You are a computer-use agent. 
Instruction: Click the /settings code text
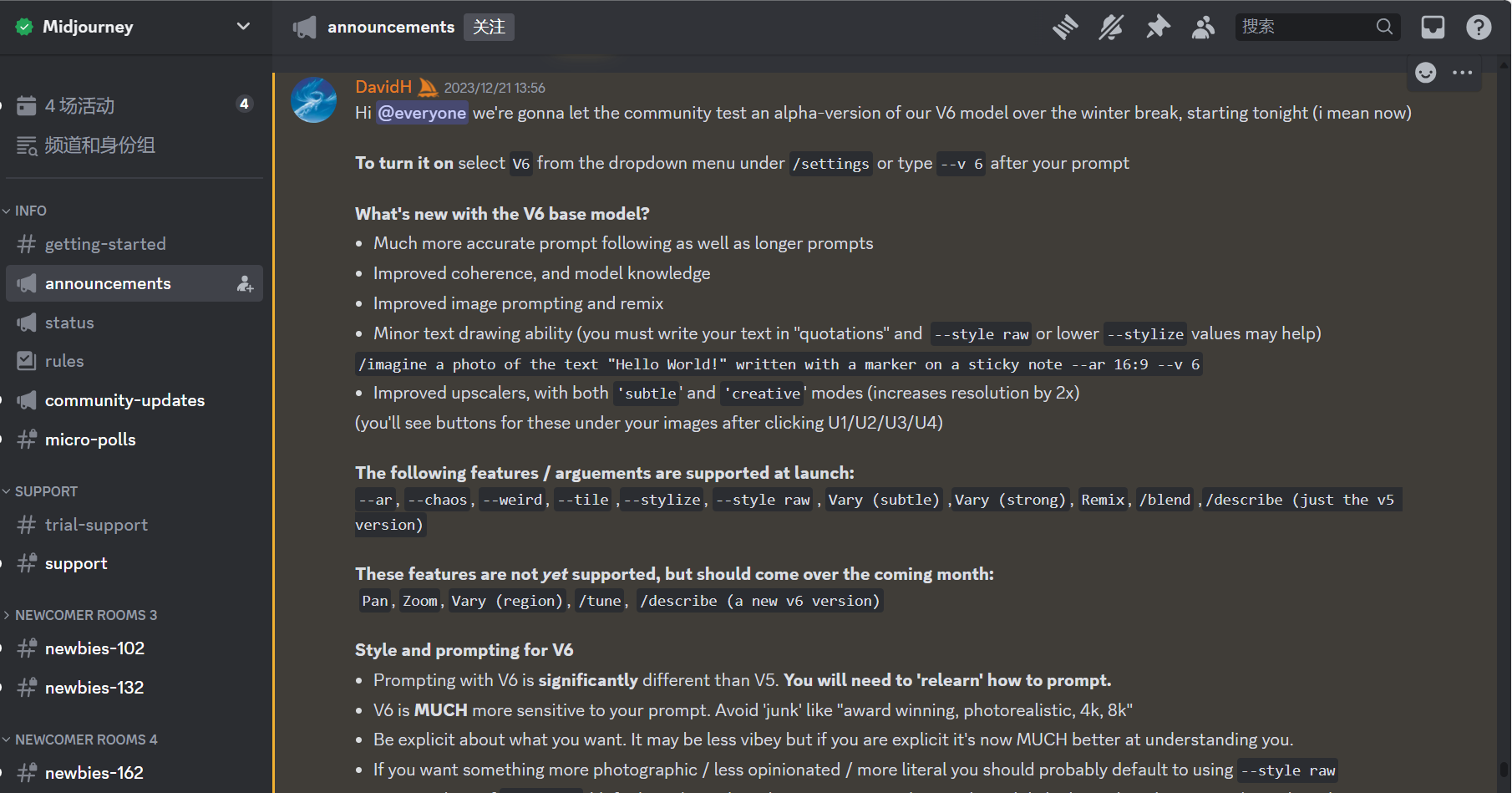(831, 164)
